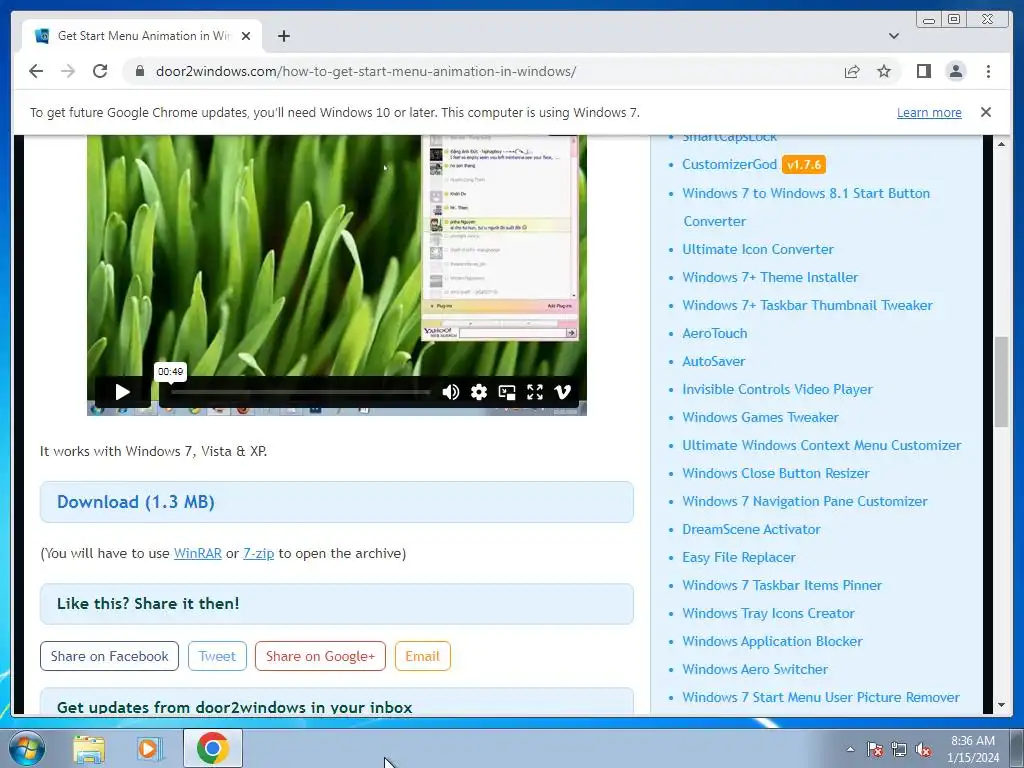This screenshot has height=768, width=1024.
Task: Open Windows Aero Switcher link
Action: 755,669
